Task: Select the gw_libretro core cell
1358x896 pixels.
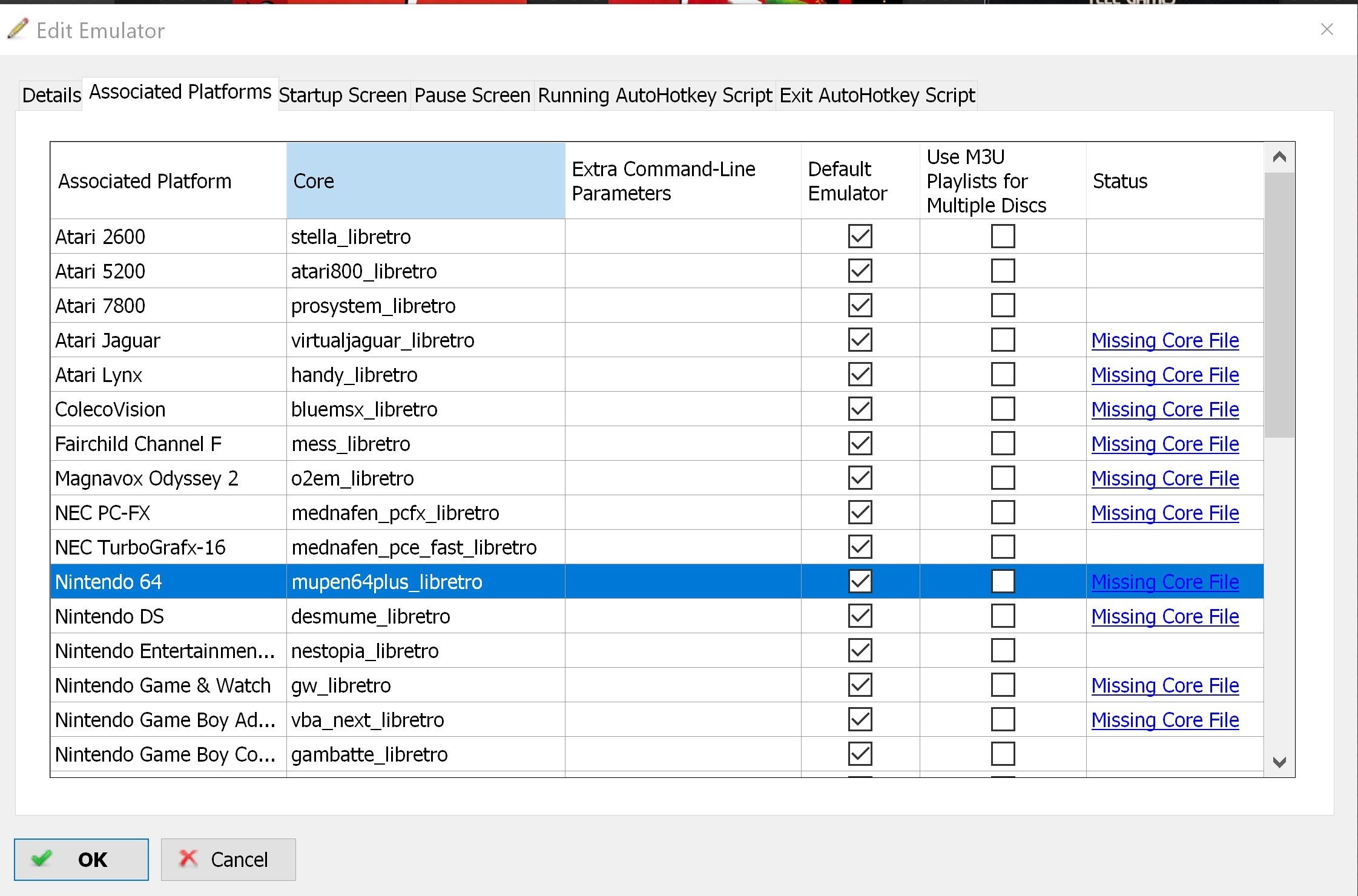Action: pos(426,685)
